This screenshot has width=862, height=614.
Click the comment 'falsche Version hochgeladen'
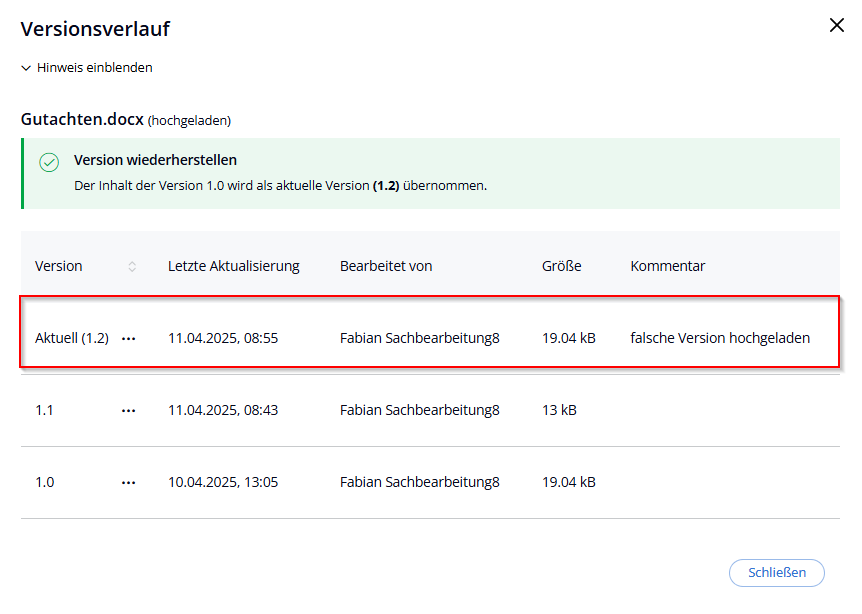tap(719, 338)
